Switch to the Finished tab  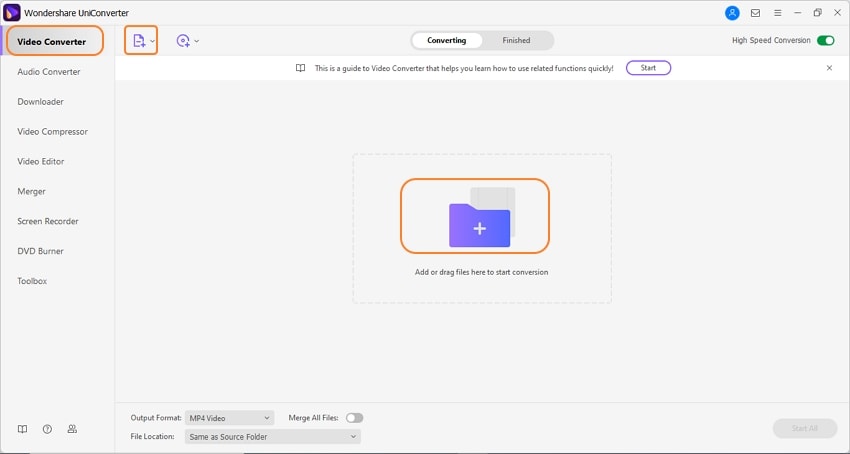pyautogui.click(x=516, y=40)
